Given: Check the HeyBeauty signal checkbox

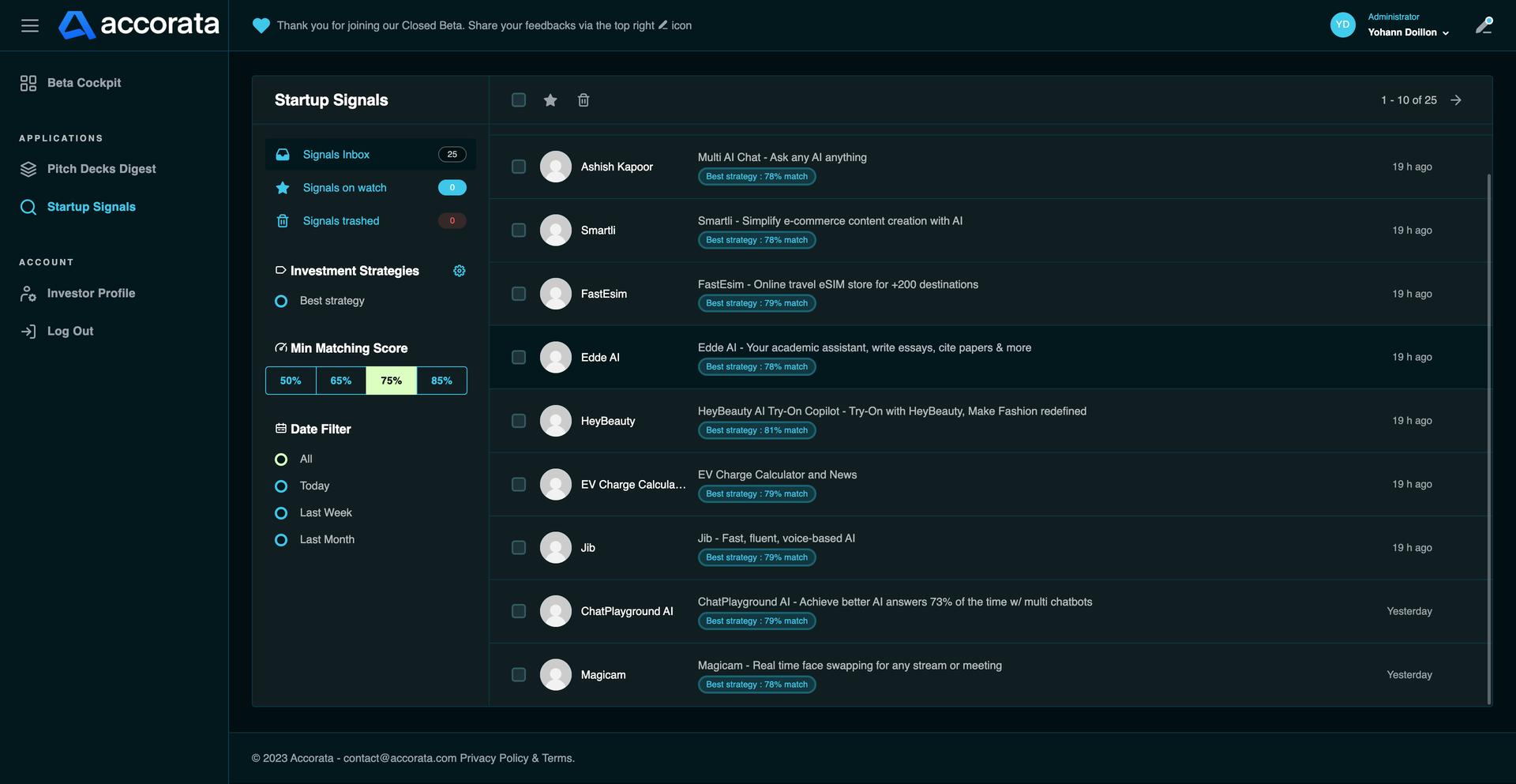Looking at the screenshot, I should 519,421.
